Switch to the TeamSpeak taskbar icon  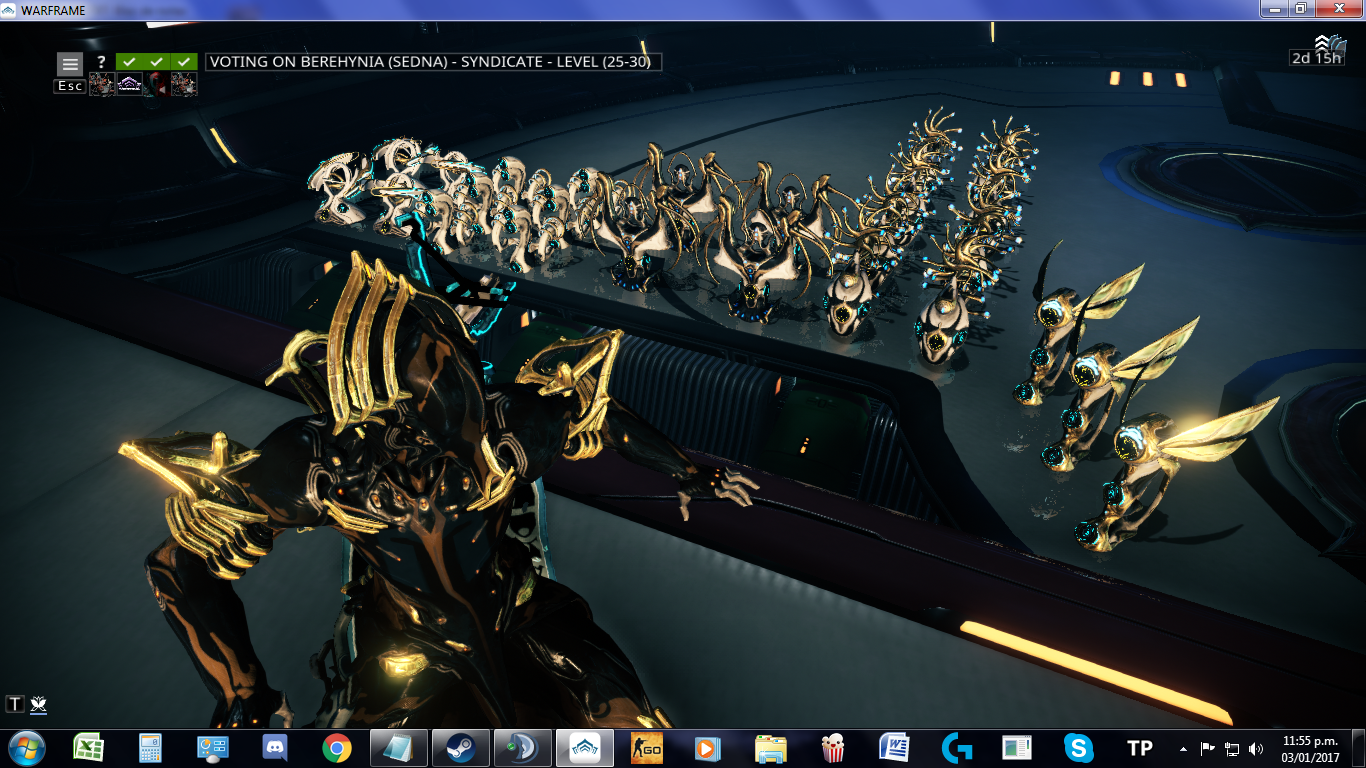pos(523,747)
